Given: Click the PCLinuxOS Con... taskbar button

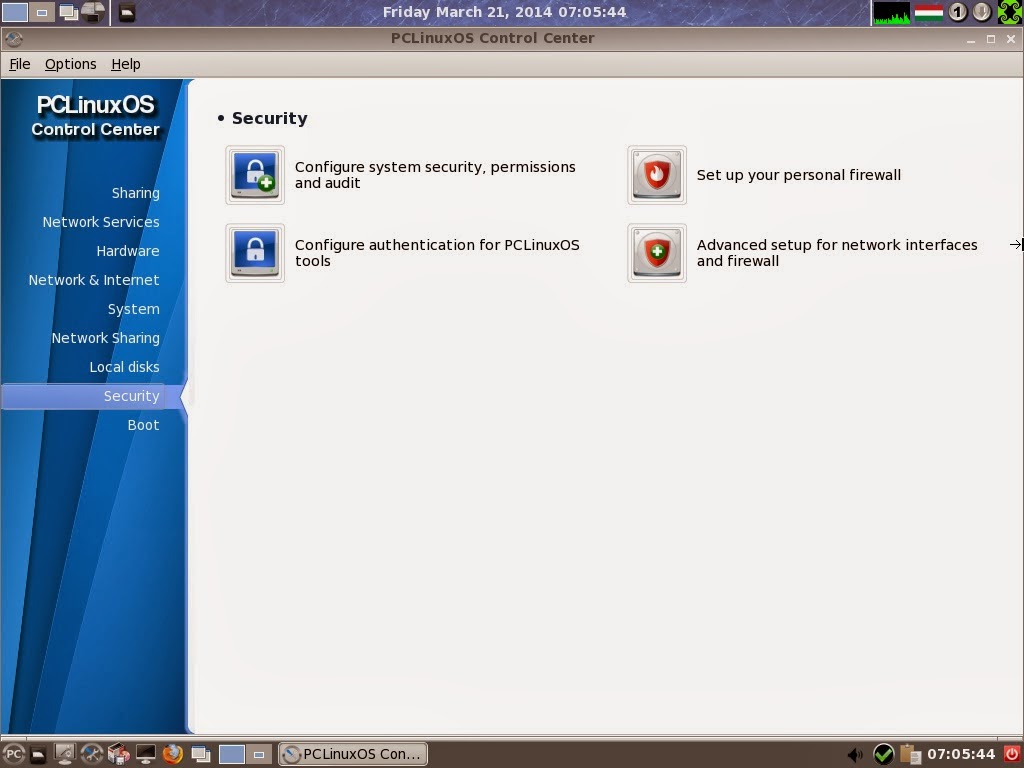Looking at the screenshot, I should [x=353, y=754].
